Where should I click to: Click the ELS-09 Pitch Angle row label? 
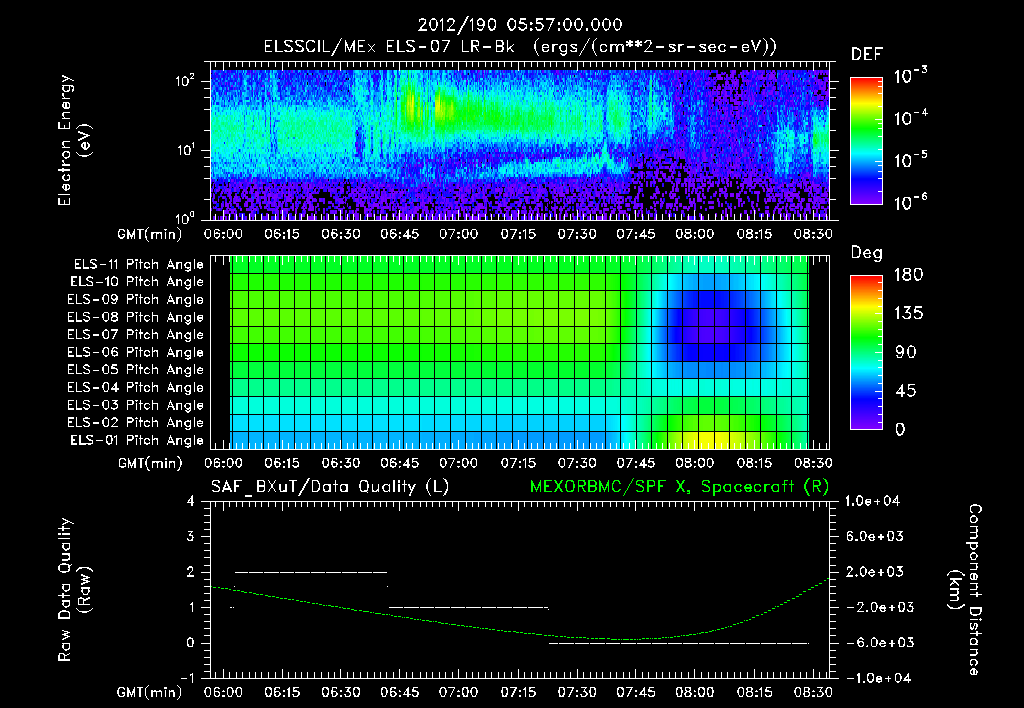coord(136,300)
